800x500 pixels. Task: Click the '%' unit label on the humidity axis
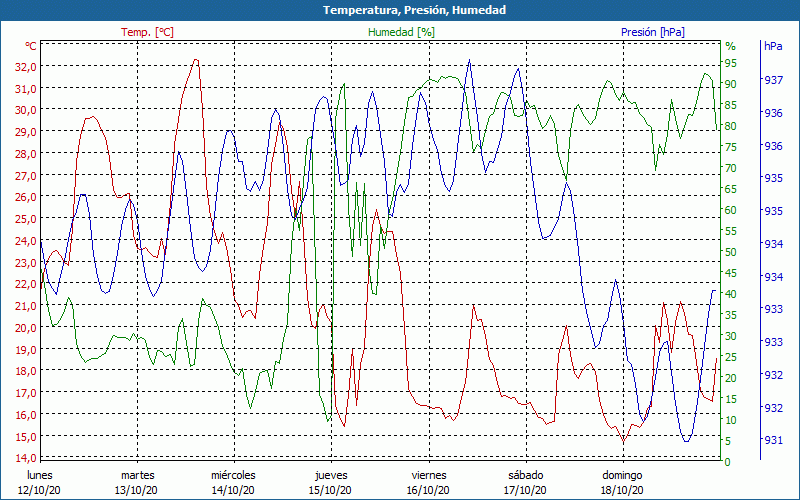point(731,46)
